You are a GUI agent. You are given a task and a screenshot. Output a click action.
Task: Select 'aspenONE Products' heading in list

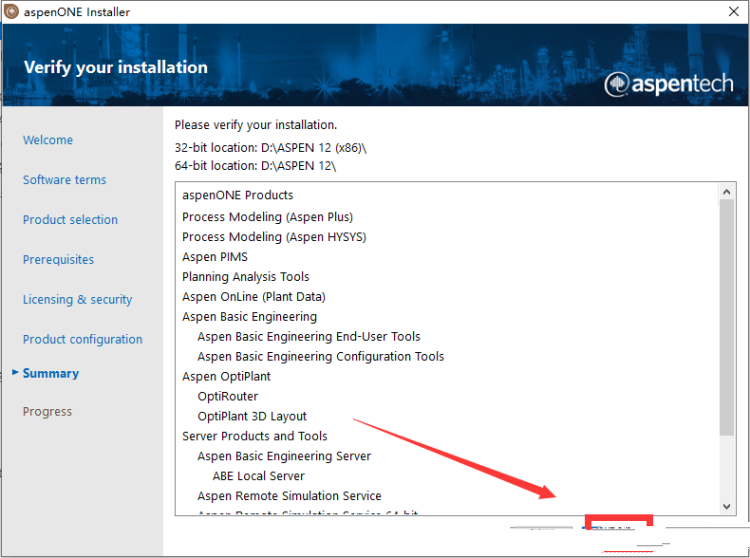(x=238, y=195)
